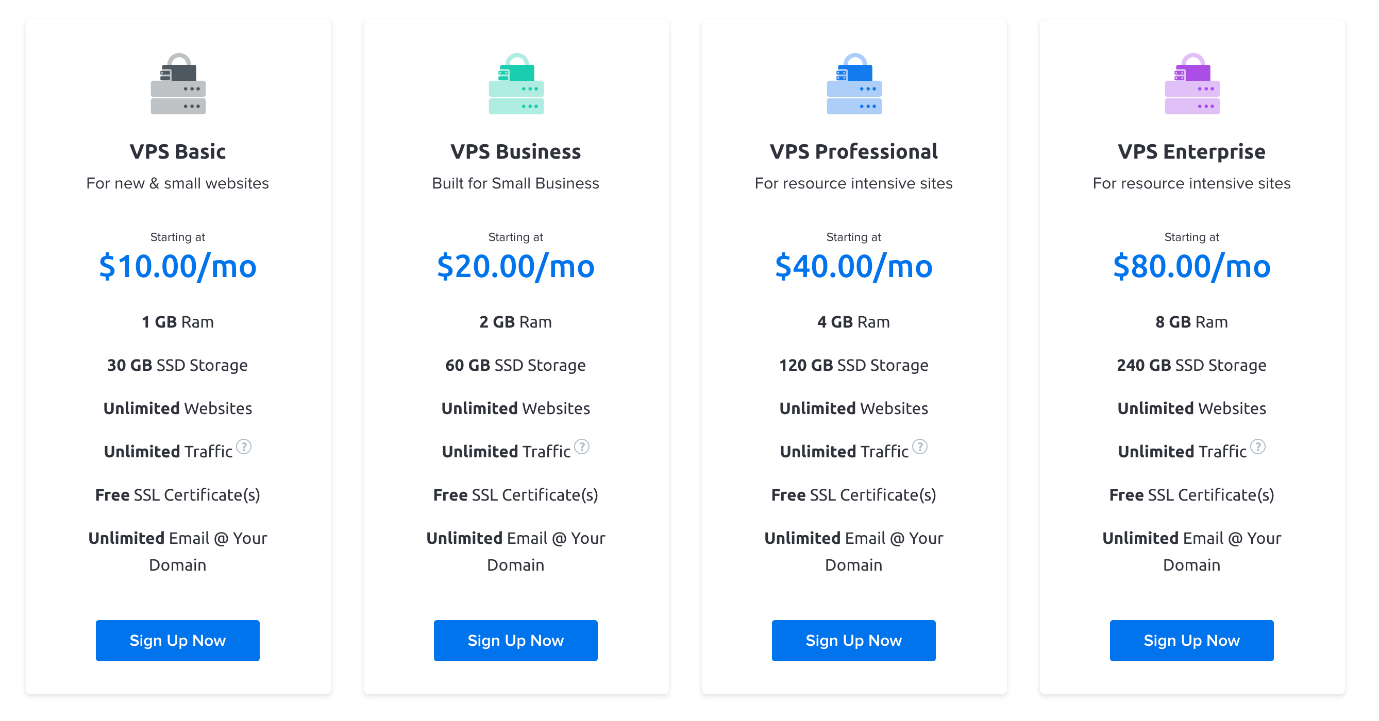Select the $80.00/mo price text
1379x721 pixels.
[1192, 266]
